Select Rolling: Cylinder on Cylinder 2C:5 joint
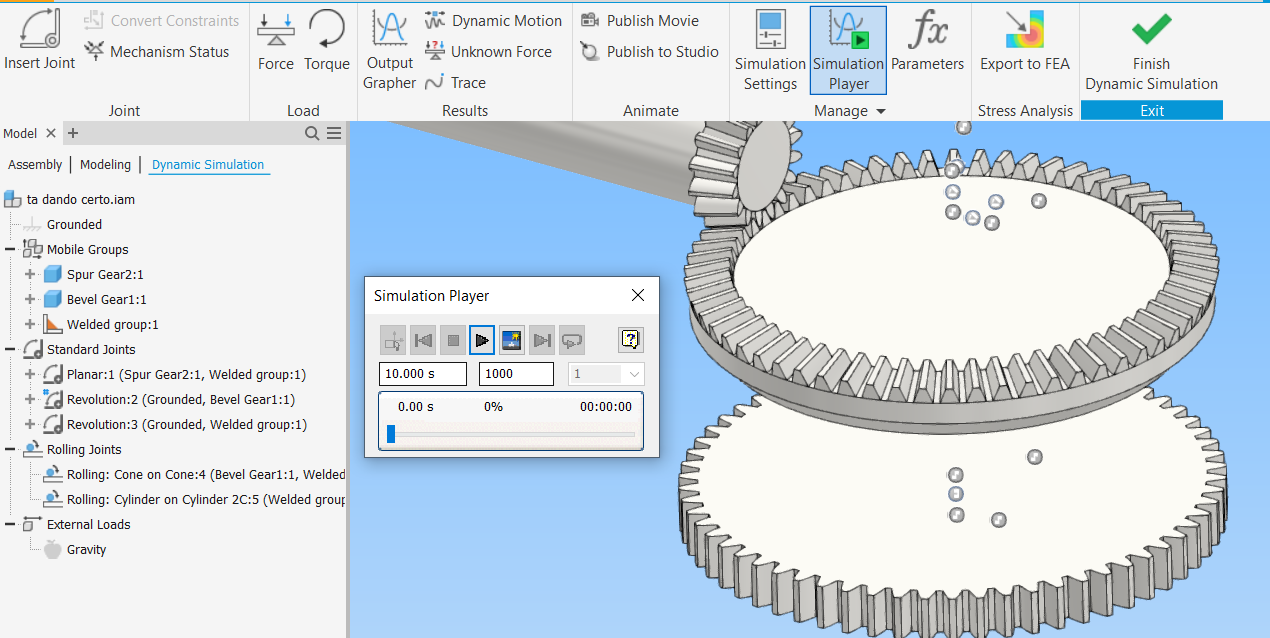The image size is (1270, 638). pos(205,499)
